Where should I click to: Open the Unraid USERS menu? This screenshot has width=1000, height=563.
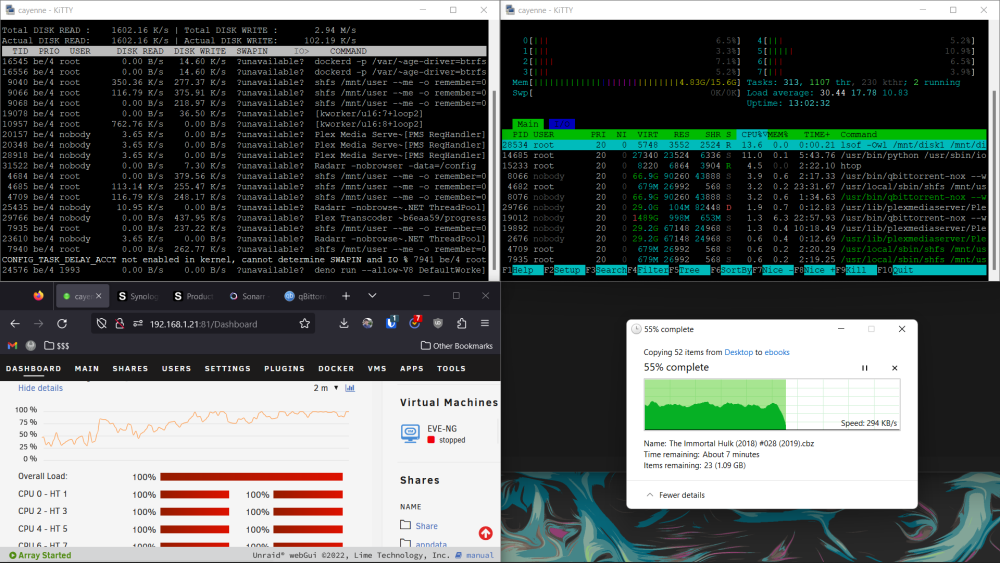(x=177, y=369)
